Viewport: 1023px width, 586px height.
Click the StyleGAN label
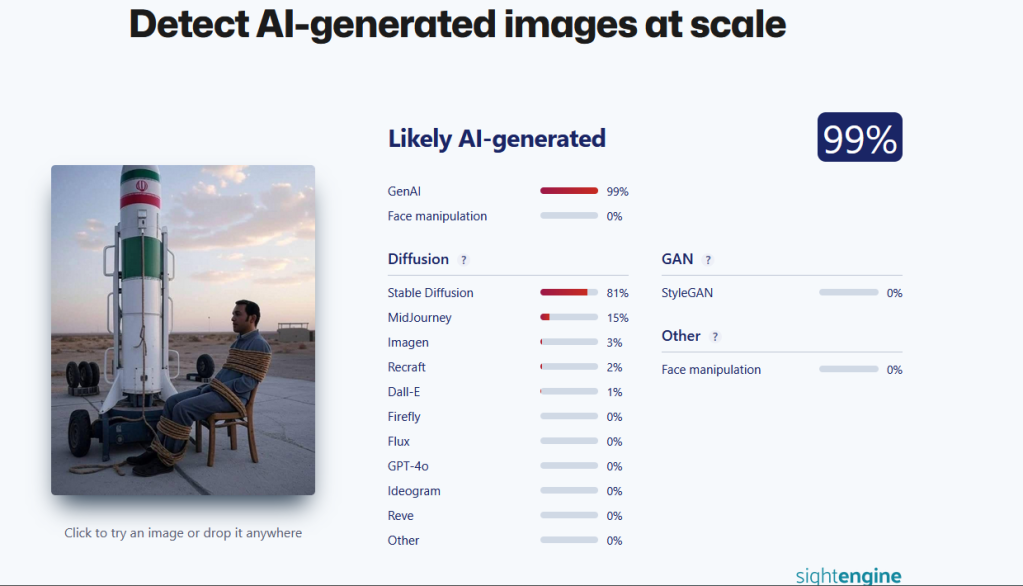(x=687, y=293)
